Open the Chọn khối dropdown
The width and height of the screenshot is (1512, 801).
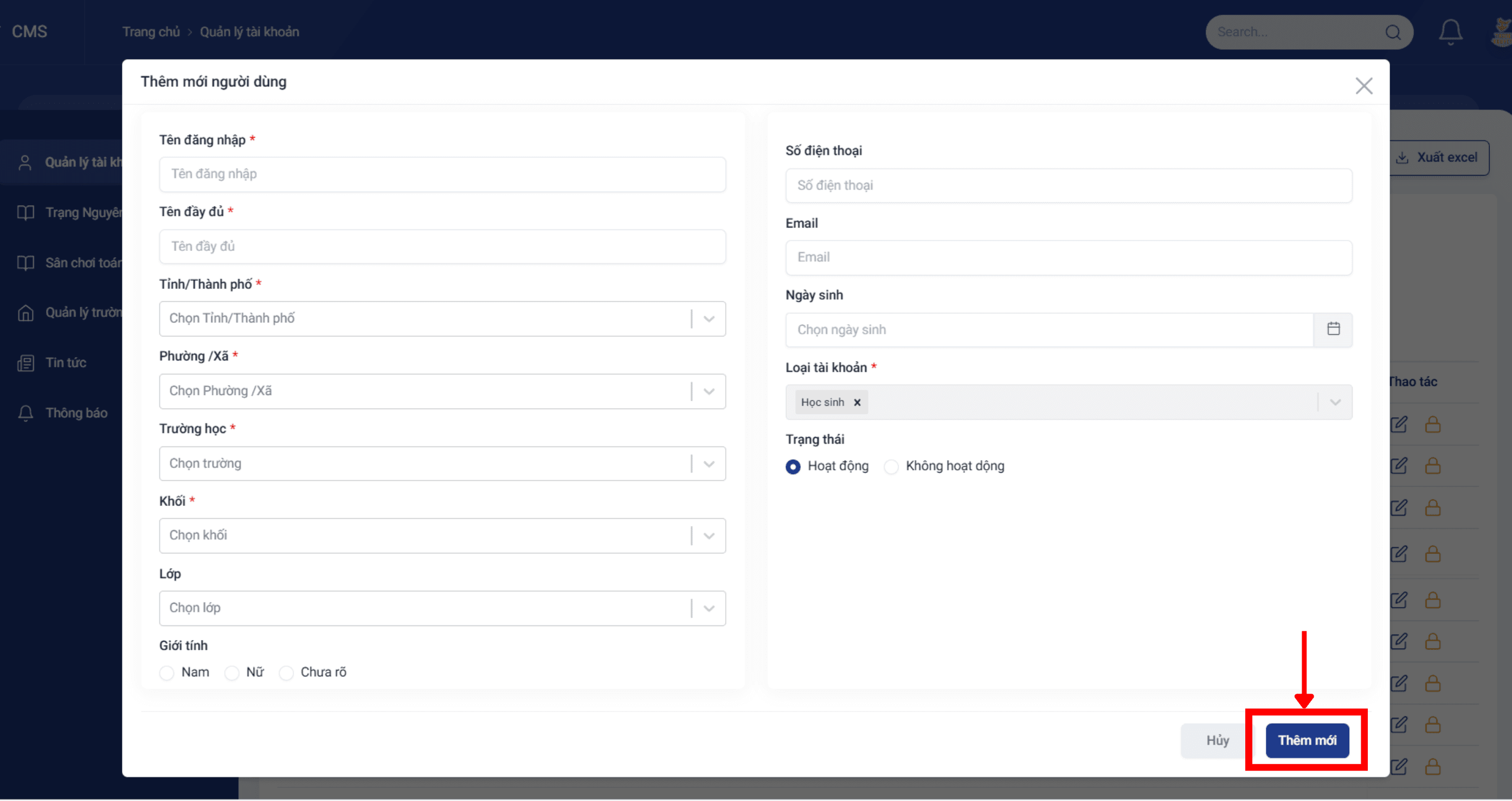click(442, 536)
